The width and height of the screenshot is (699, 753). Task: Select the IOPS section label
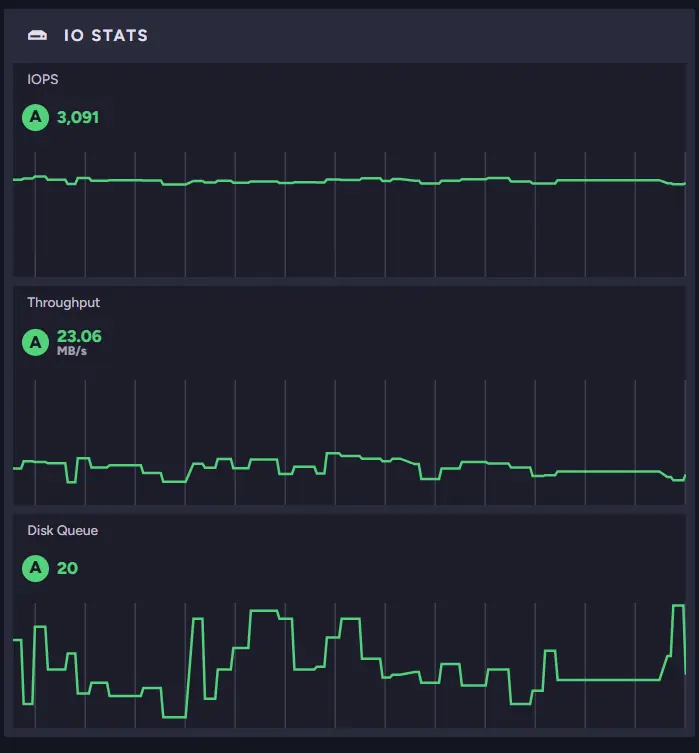pos(42,79)
